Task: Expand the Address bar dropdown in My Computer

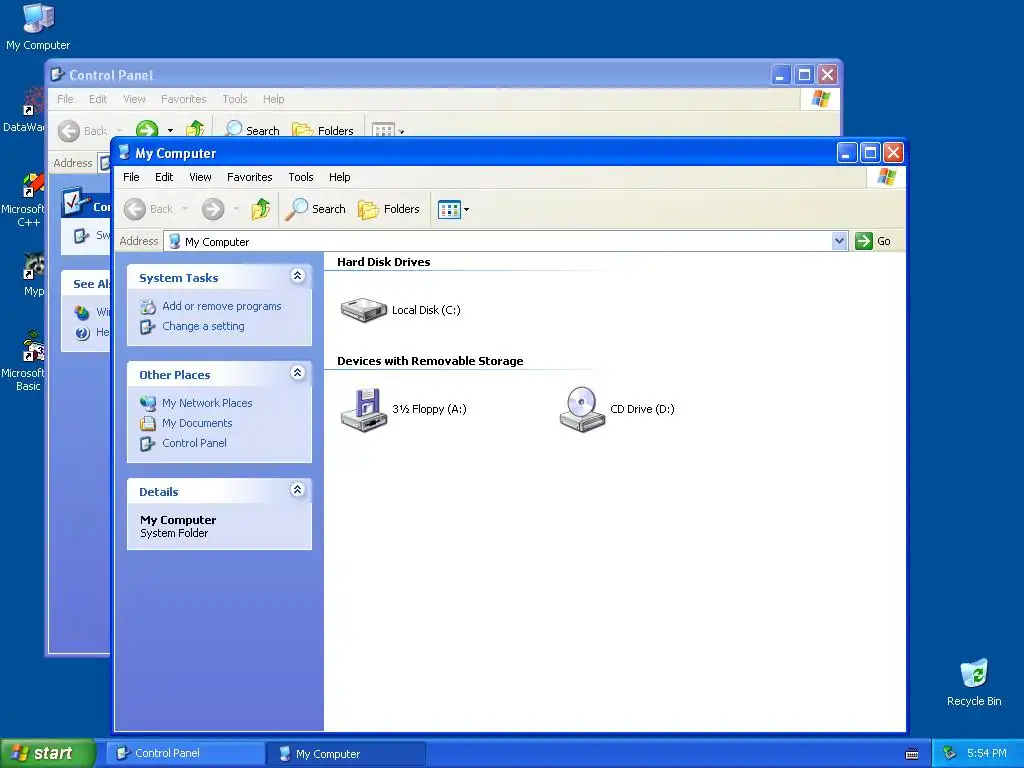Action: click(839, 241)
